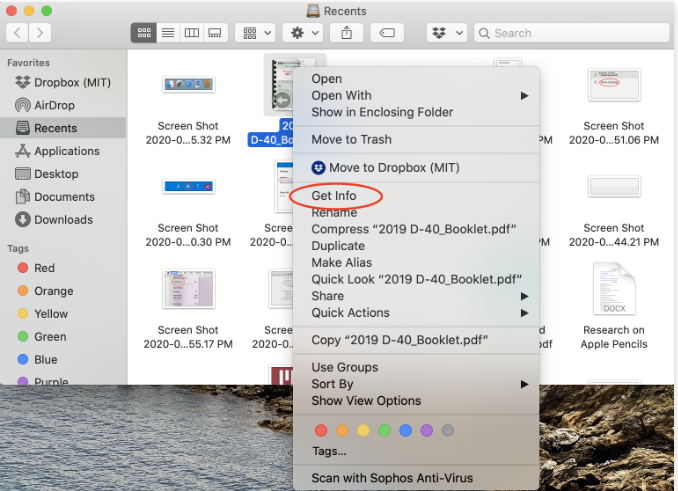Screen dimensions: 678x491
Task: Open the gear Action menu
Action: [303, 33]
